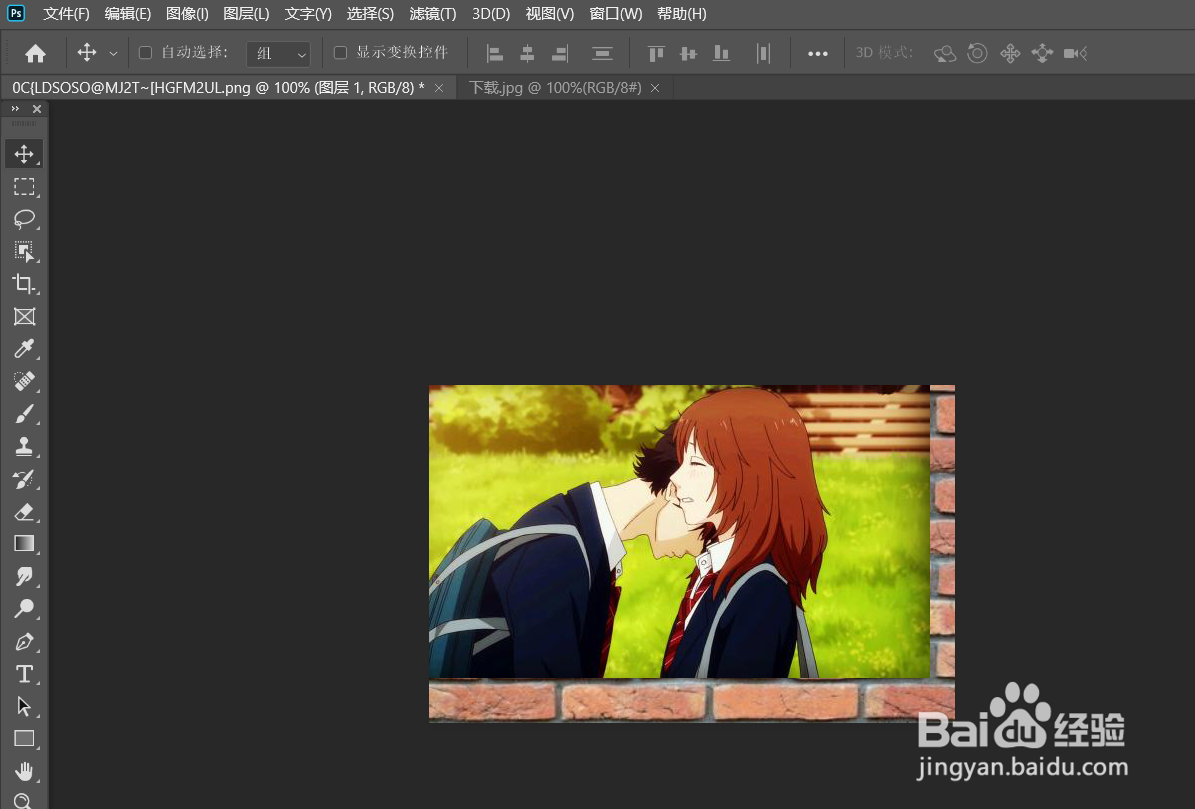Select the Clone Stamp tool

click(24, 446)
